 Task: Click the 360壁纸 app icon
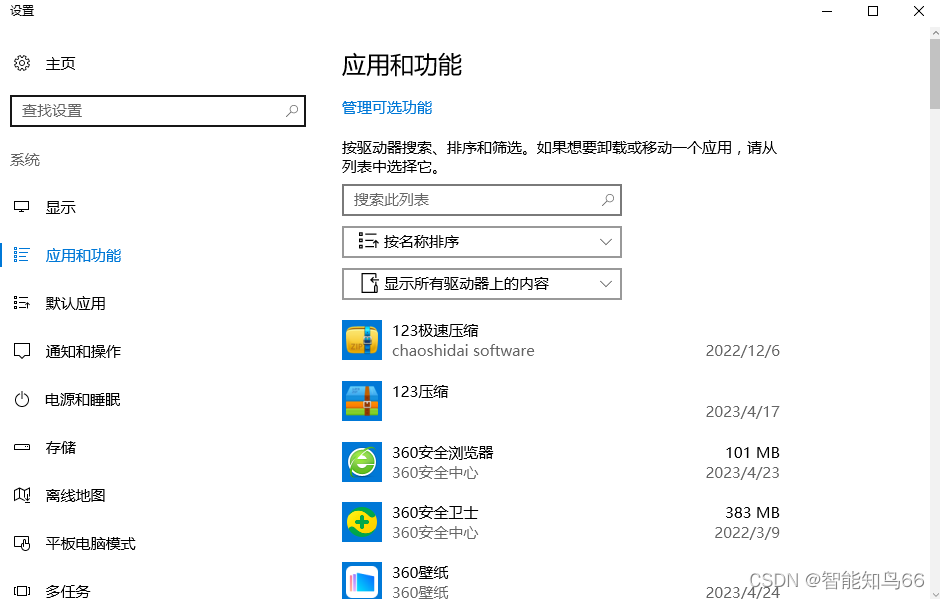361,580
